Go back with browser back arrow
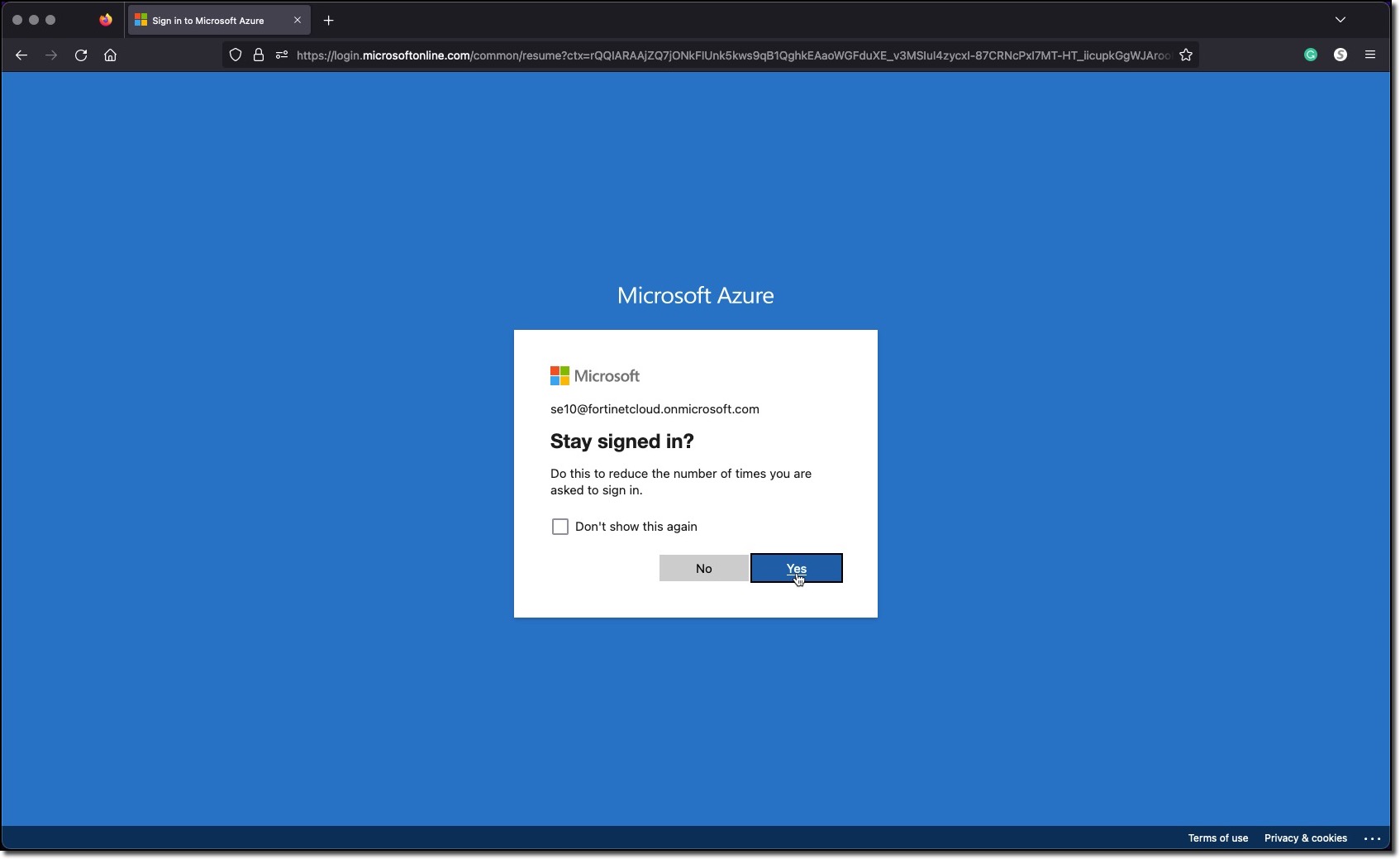This screenshot has width=1400, height=859. pyautogui.click(x=21, y=55)
